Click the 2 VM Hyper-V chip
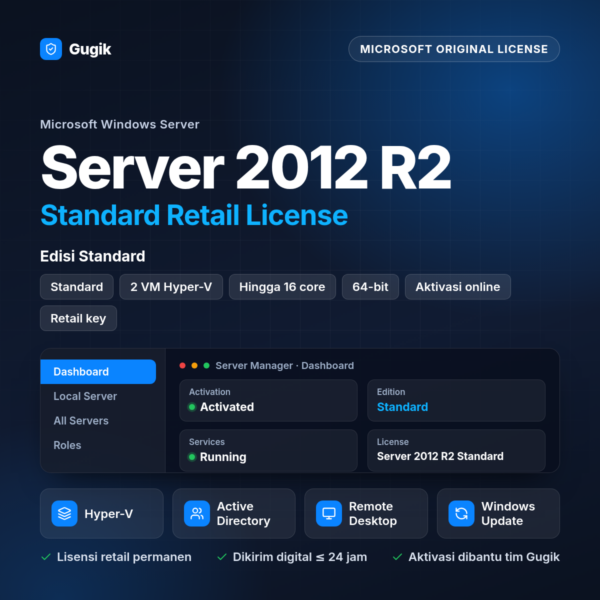The width and height of the screenshot is (600, 600). tap(171, 287)
